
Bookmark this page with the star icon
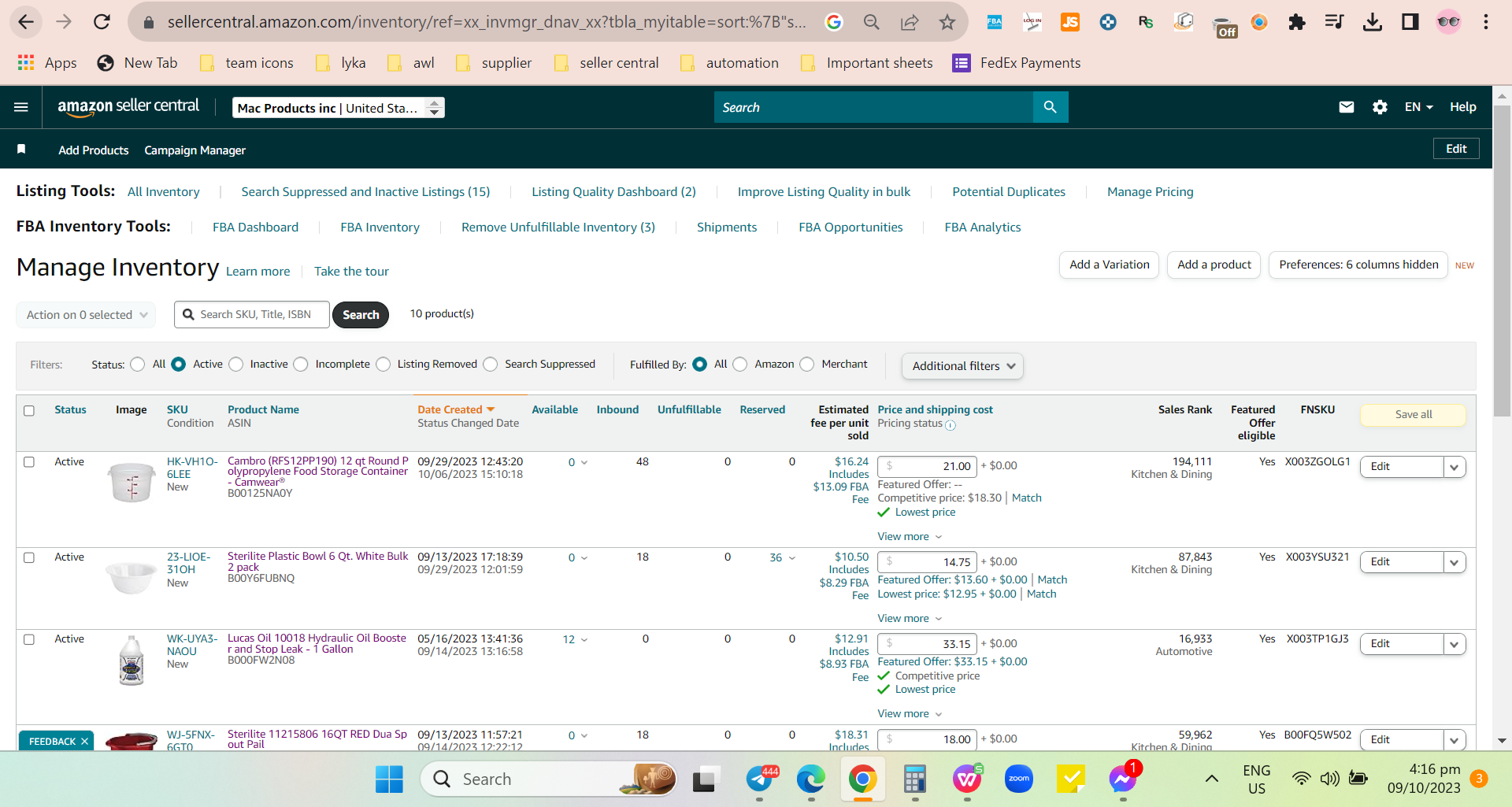tap(947, 22)
